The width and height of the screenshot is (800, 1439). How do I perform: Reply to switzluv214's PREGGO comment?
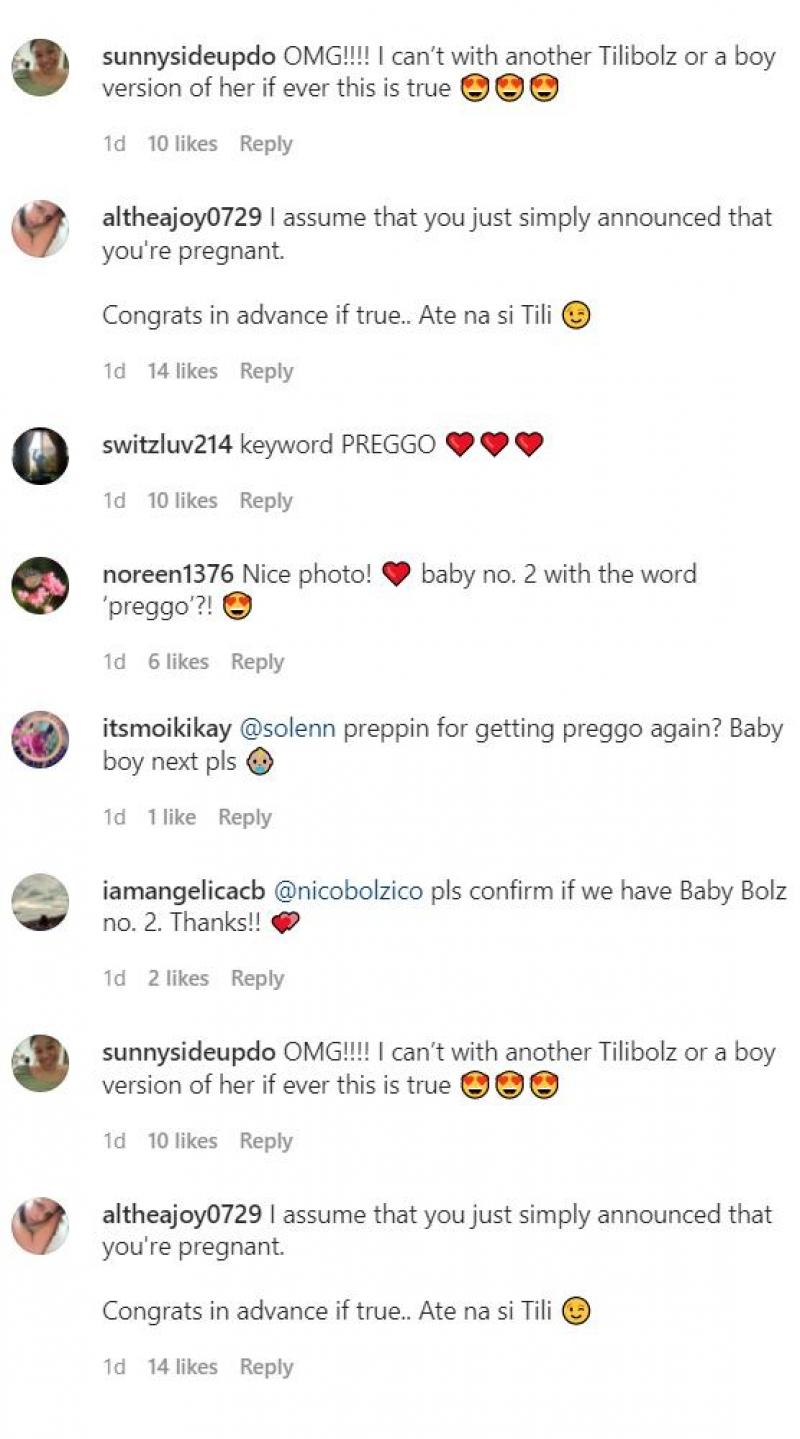pyautogui.click(x=266, y=501)
